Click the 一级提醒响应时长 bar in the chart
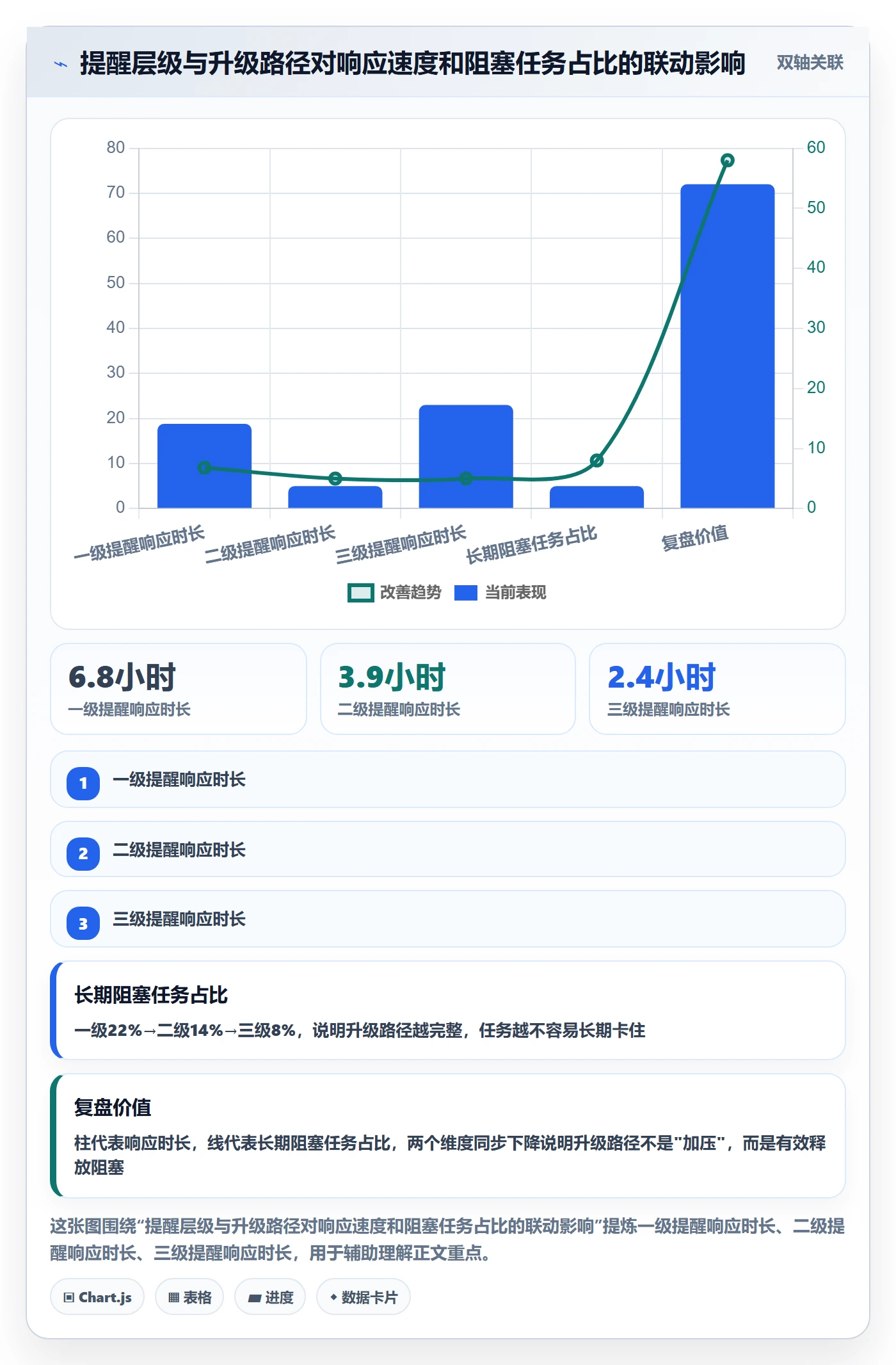 point(204,466)
